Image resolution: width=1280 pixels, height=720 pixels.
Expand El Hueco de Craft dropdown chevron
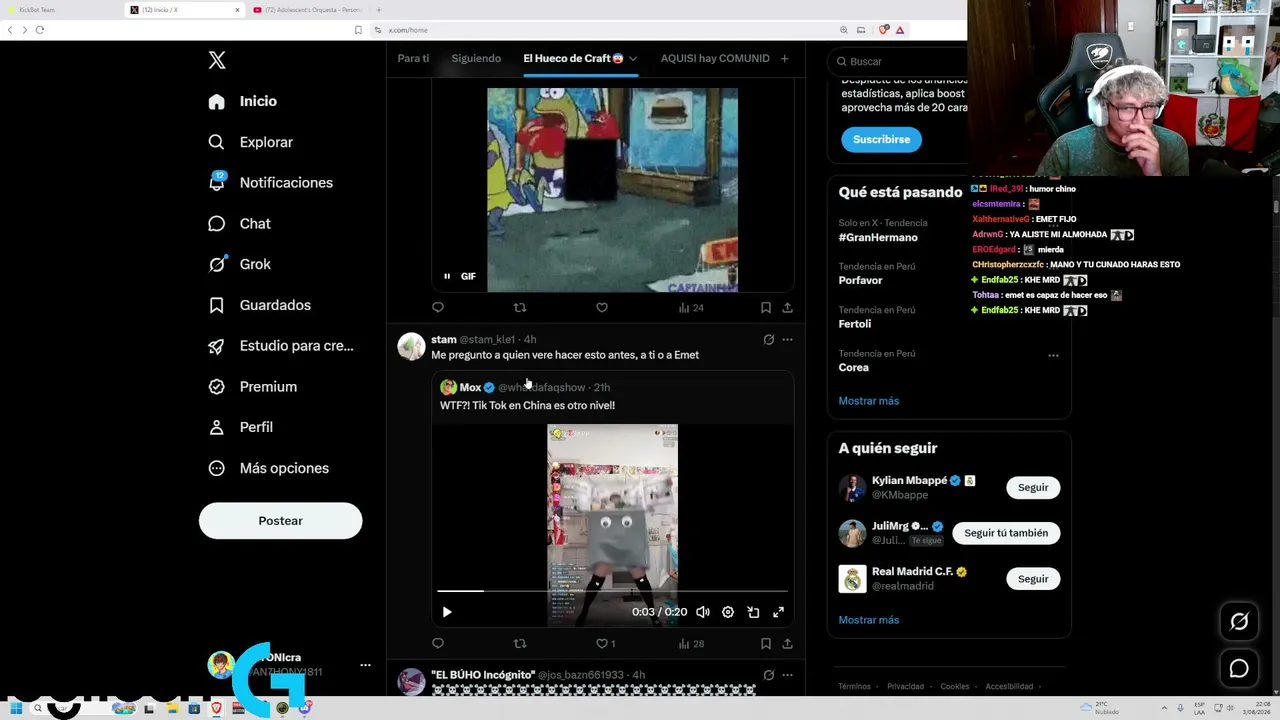pyautogui.click(x=633, y=59)
